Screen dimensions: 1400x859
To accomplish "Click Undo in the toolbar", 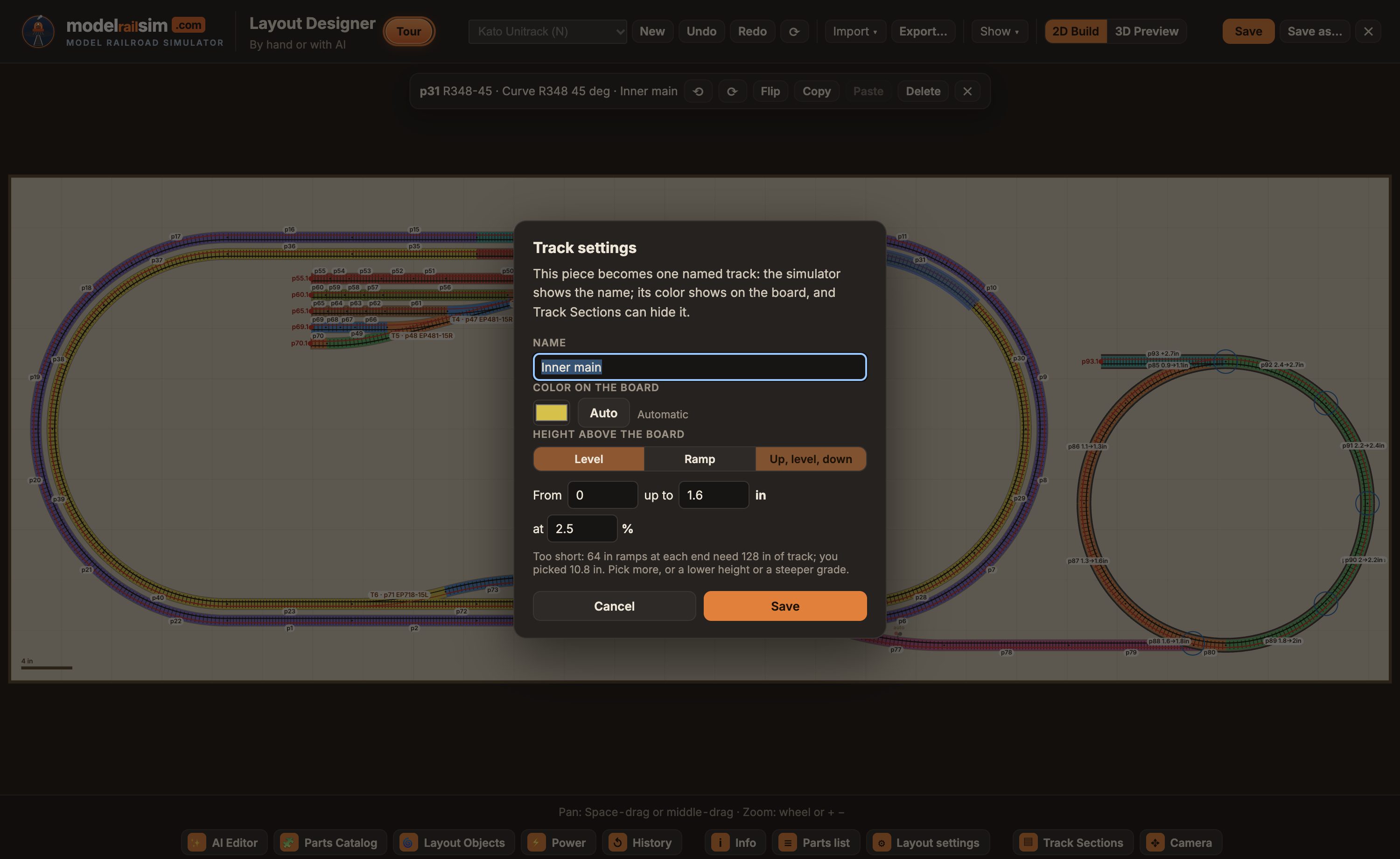I will pos(702,31).
